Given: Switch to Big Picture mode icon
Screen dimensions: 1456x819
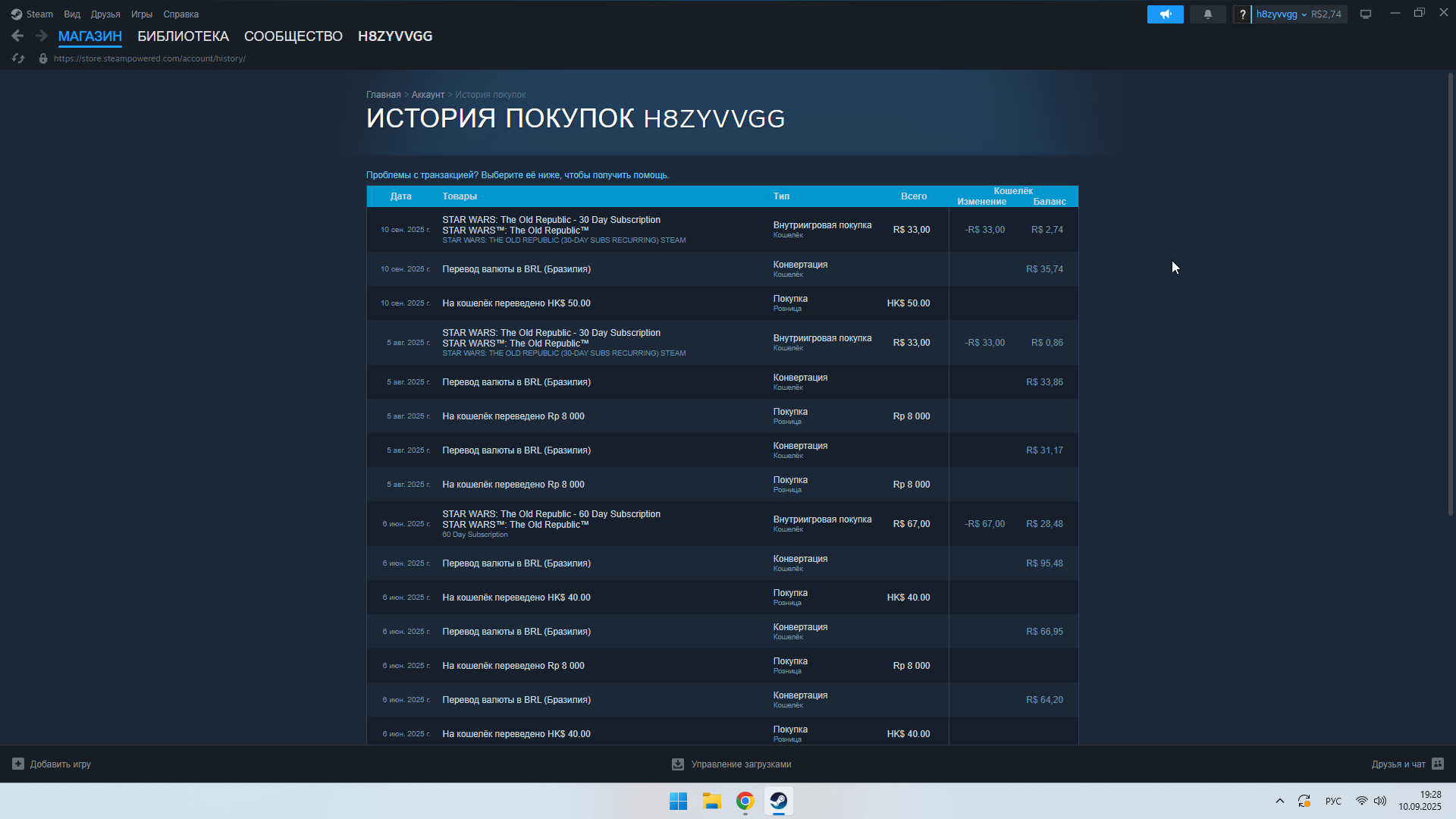Looking at the screenshot, I should 1366,14.
